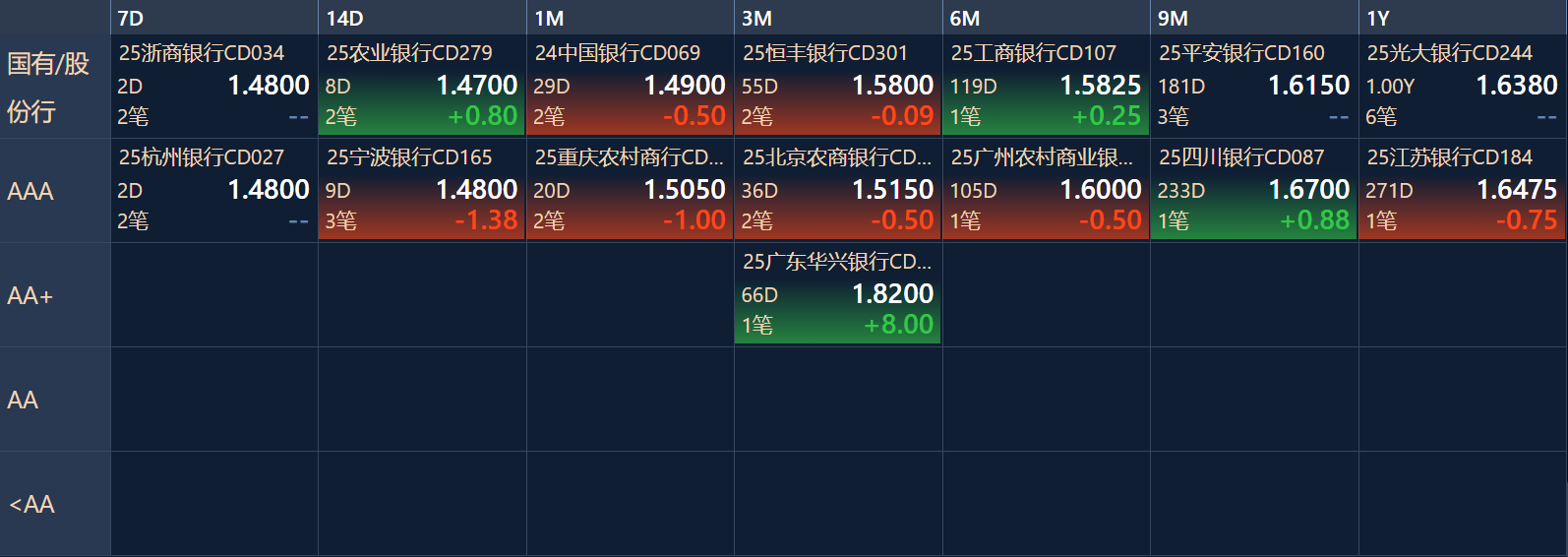The height and width of the screenshot is (557, 1568).
Task: Open the 25浙商银行CD034 quote cell
Action: [x=213, y=86]
